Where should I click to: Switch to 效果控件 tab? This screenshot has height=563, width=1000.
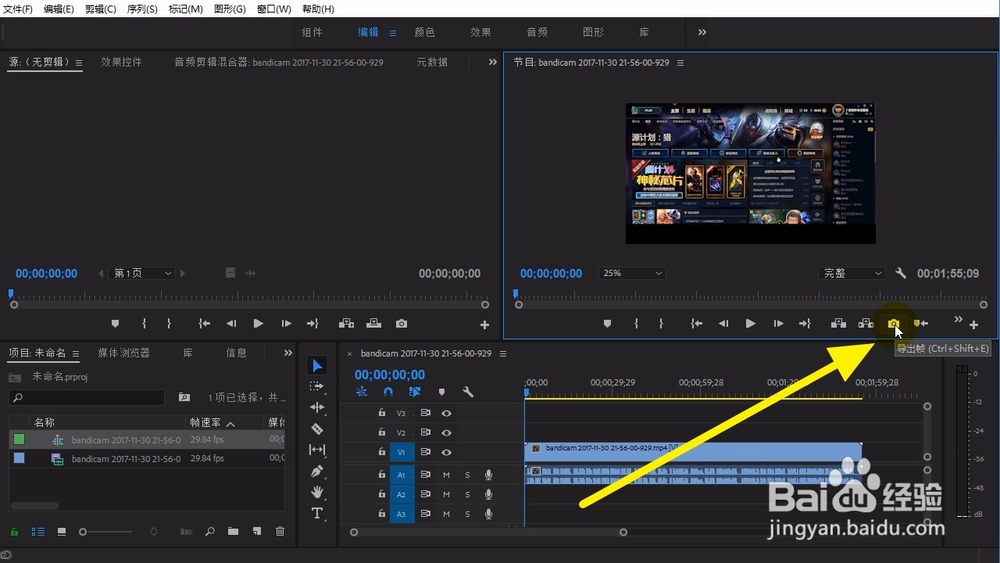(x=121, y=62)
